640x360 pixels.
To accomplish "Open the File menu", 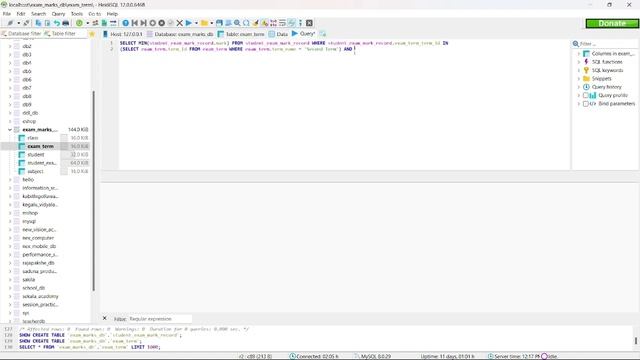I will [7, 14].
